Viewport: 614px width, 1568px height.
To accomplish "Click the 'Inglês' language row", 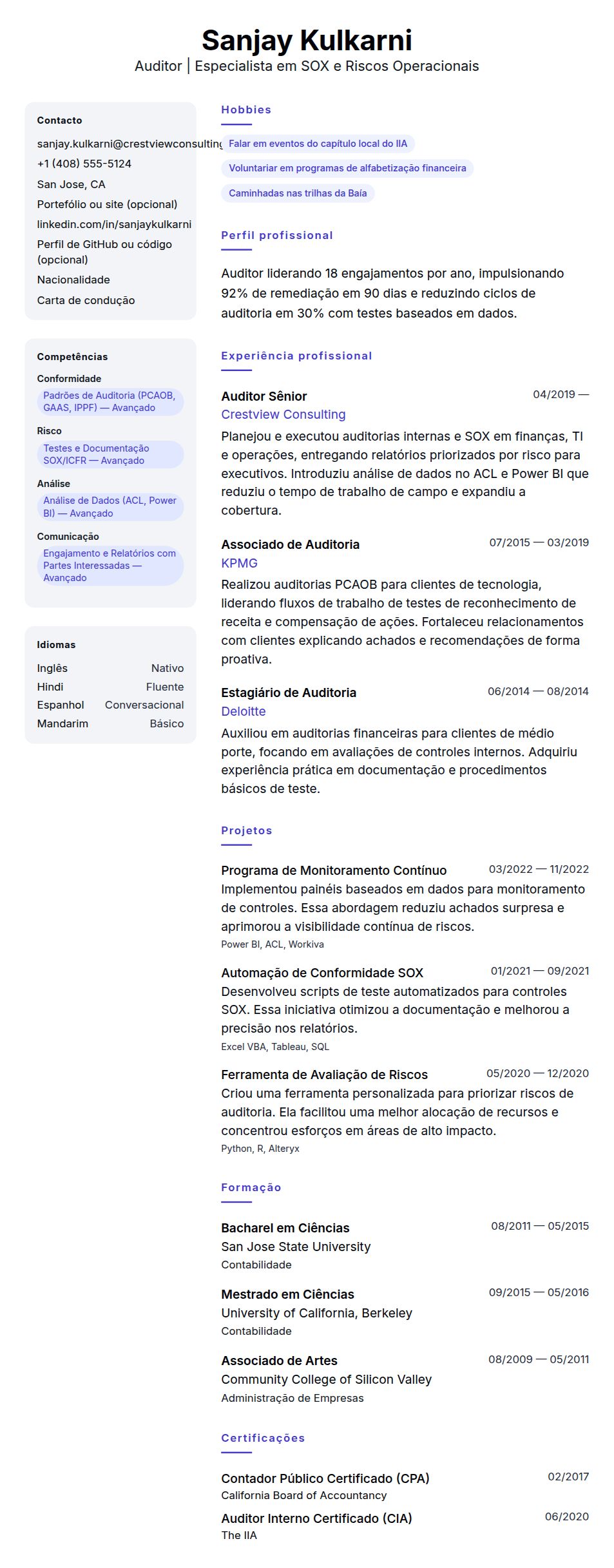I will click(110, 668).
